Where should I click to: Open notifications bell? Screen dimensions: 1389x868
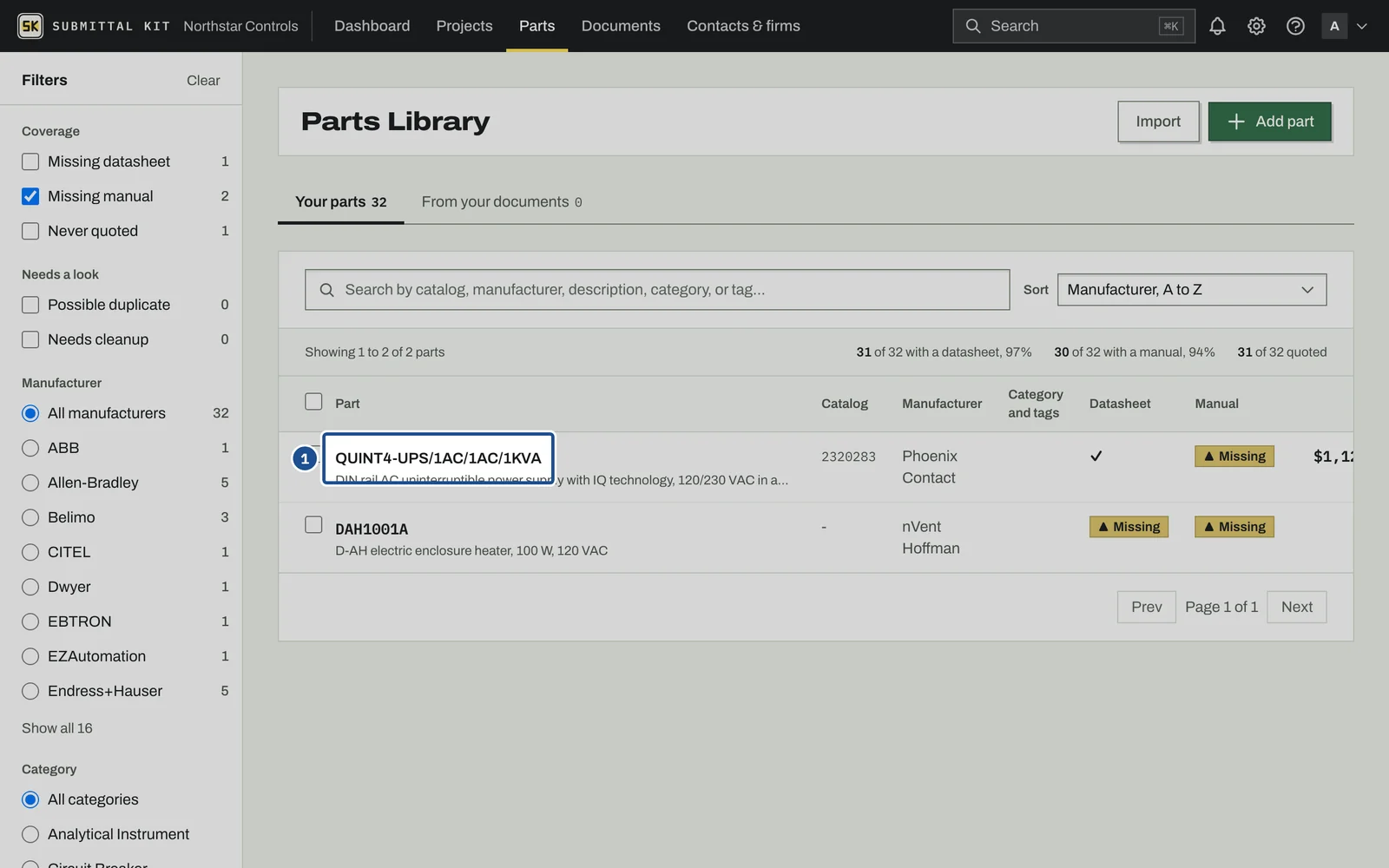click(1217, 26)
